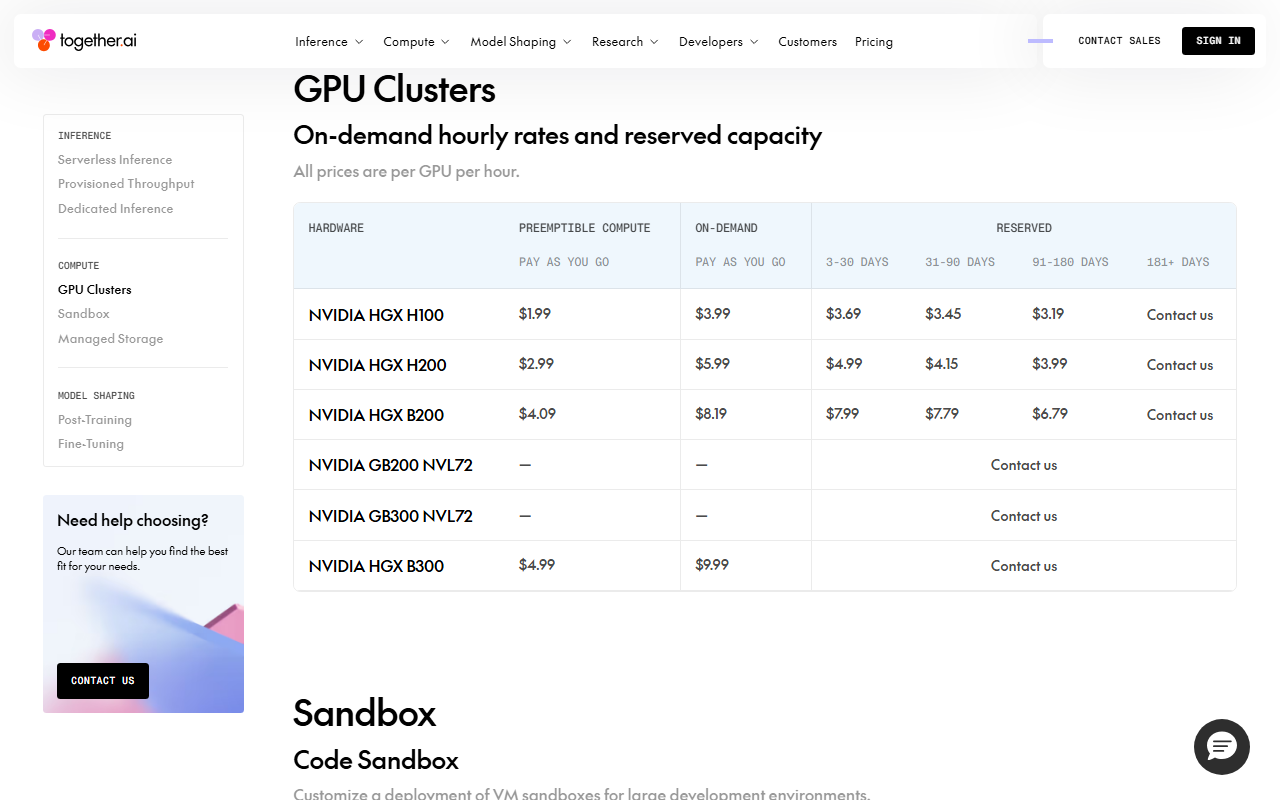The height and width of the screenshot is (800, 1280).
Task: Open the Model Shaping dropdown
Action: click(x=521, y=42)
